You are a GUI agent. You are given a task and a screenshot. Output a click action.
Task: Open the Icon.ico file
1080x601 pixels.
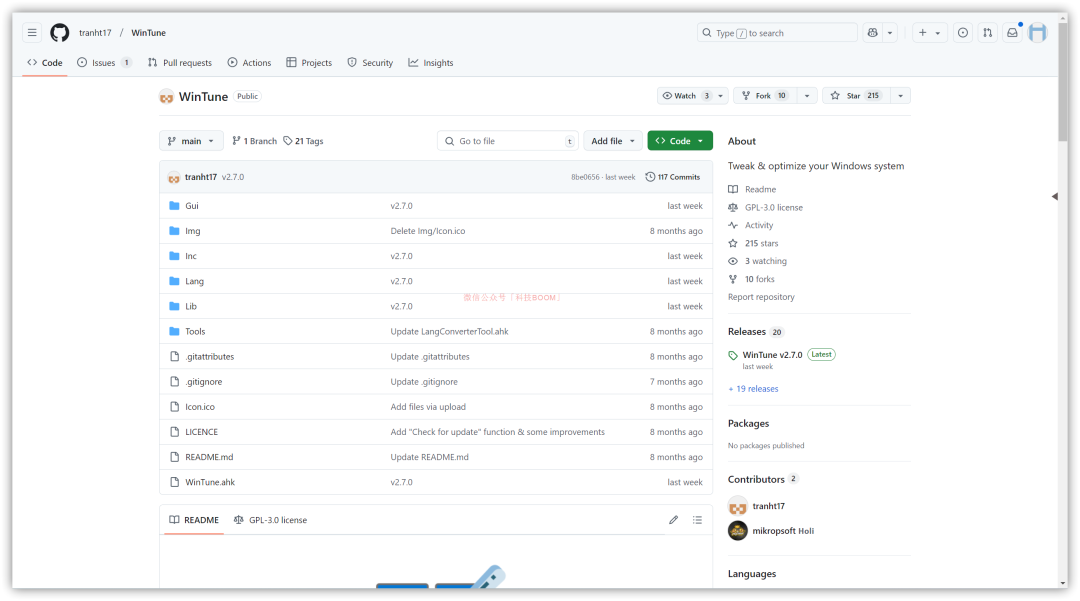click(200, 407)
